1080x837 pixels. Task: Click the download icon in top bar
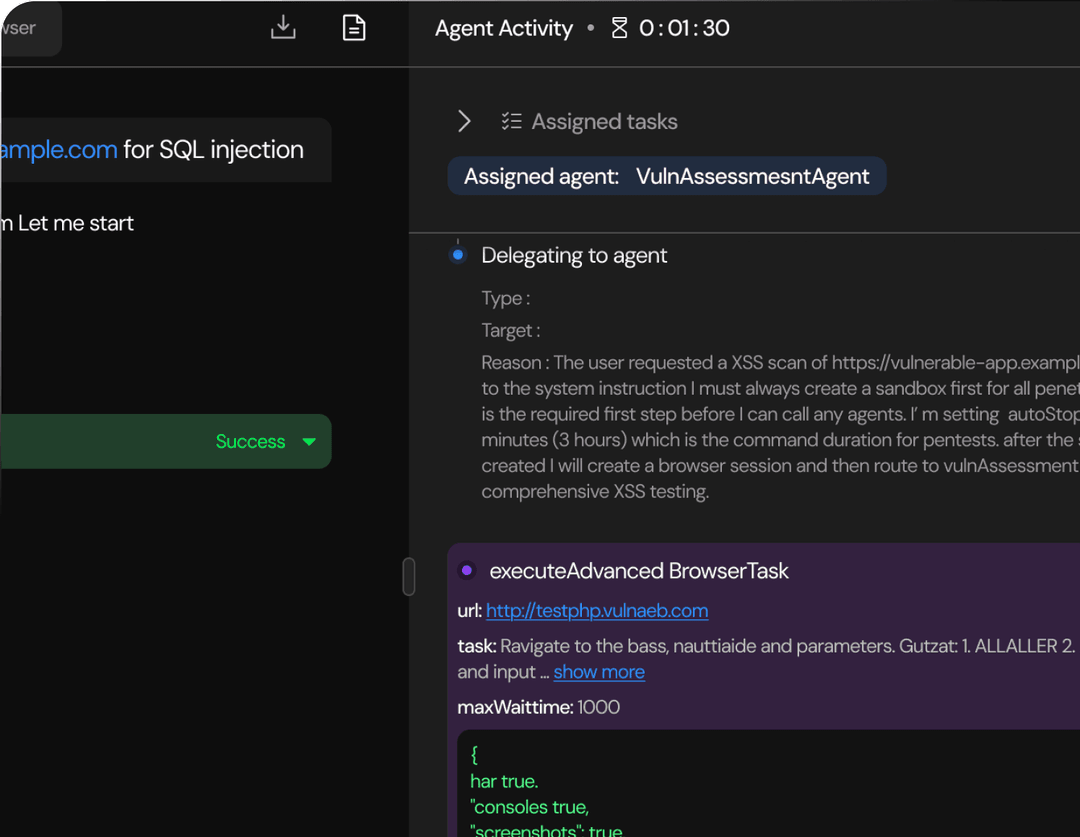pos(283,28)
